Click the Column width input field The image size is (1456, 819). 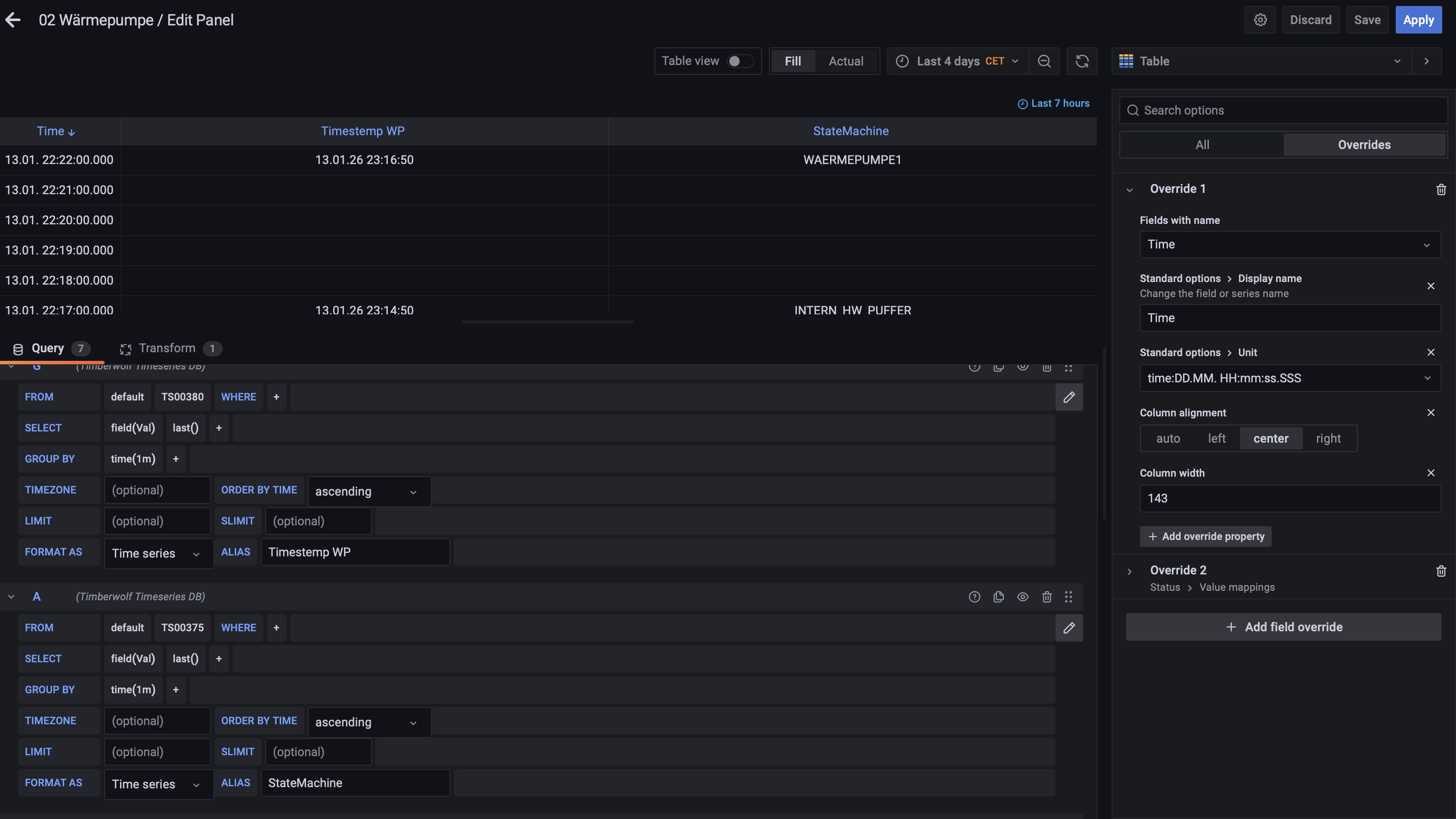pyautogui.click(x=1289, y=499)
